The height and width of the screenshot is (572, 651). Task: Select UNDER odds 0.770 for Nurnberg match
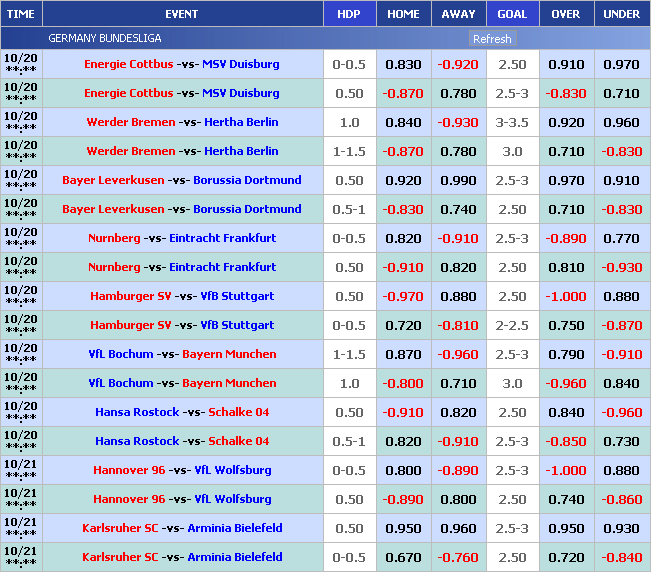click(x=621, y=238)
